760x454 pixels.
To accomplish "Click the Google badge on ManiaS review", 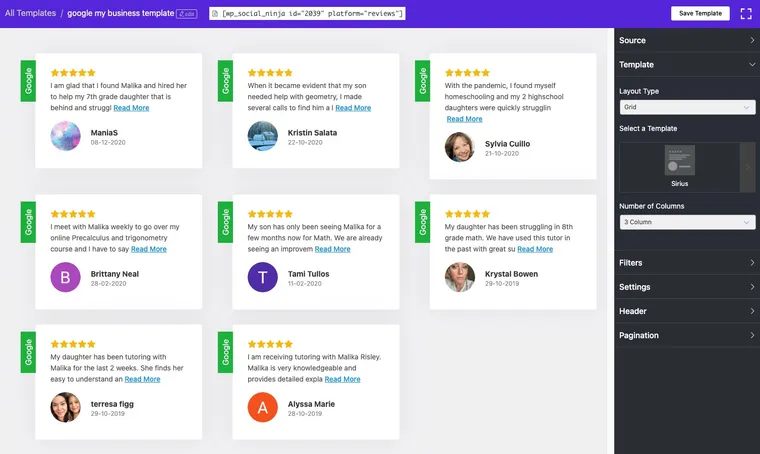I will click(28, 80).
